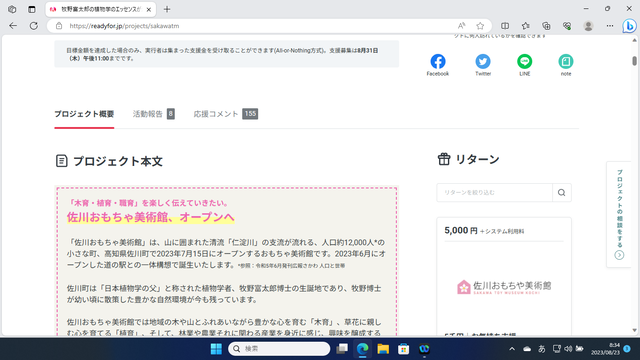Open Task View on taskbar
The image size is (640, 360).
342,349
